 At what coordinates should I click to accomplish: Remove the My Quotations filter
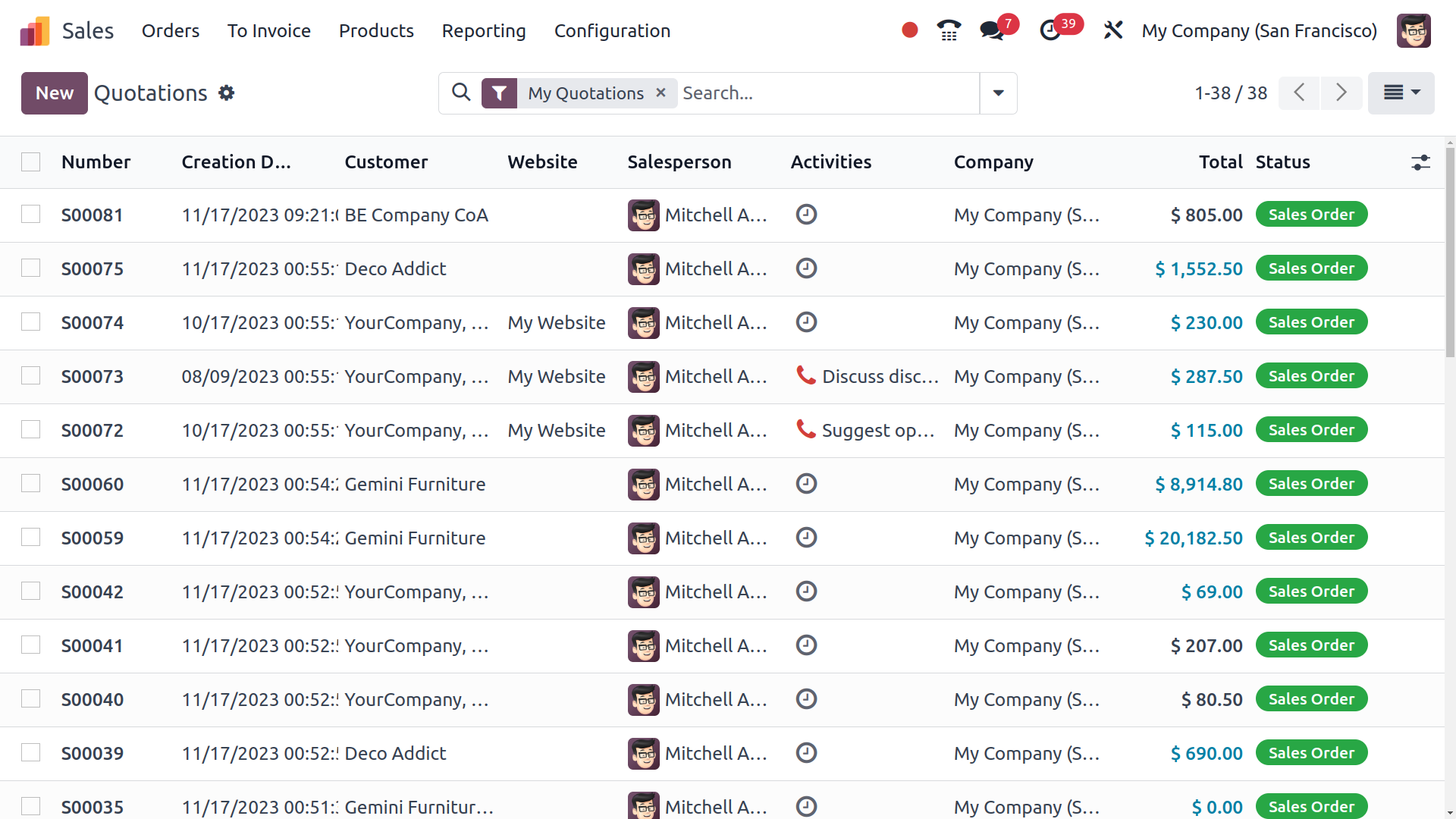coord(661,93)
